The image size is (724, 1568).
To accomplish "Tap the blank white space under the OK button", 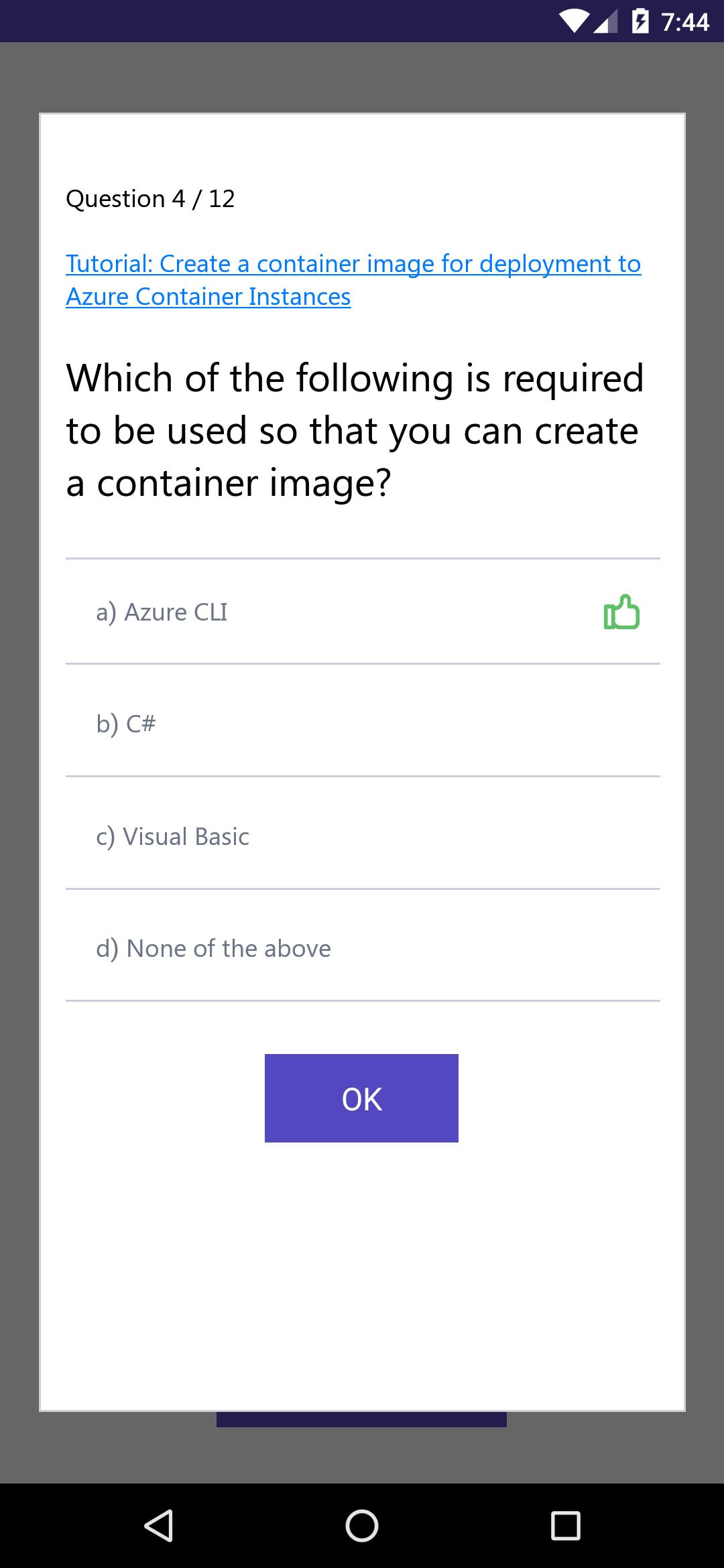I will click(x=362, y=1273).
